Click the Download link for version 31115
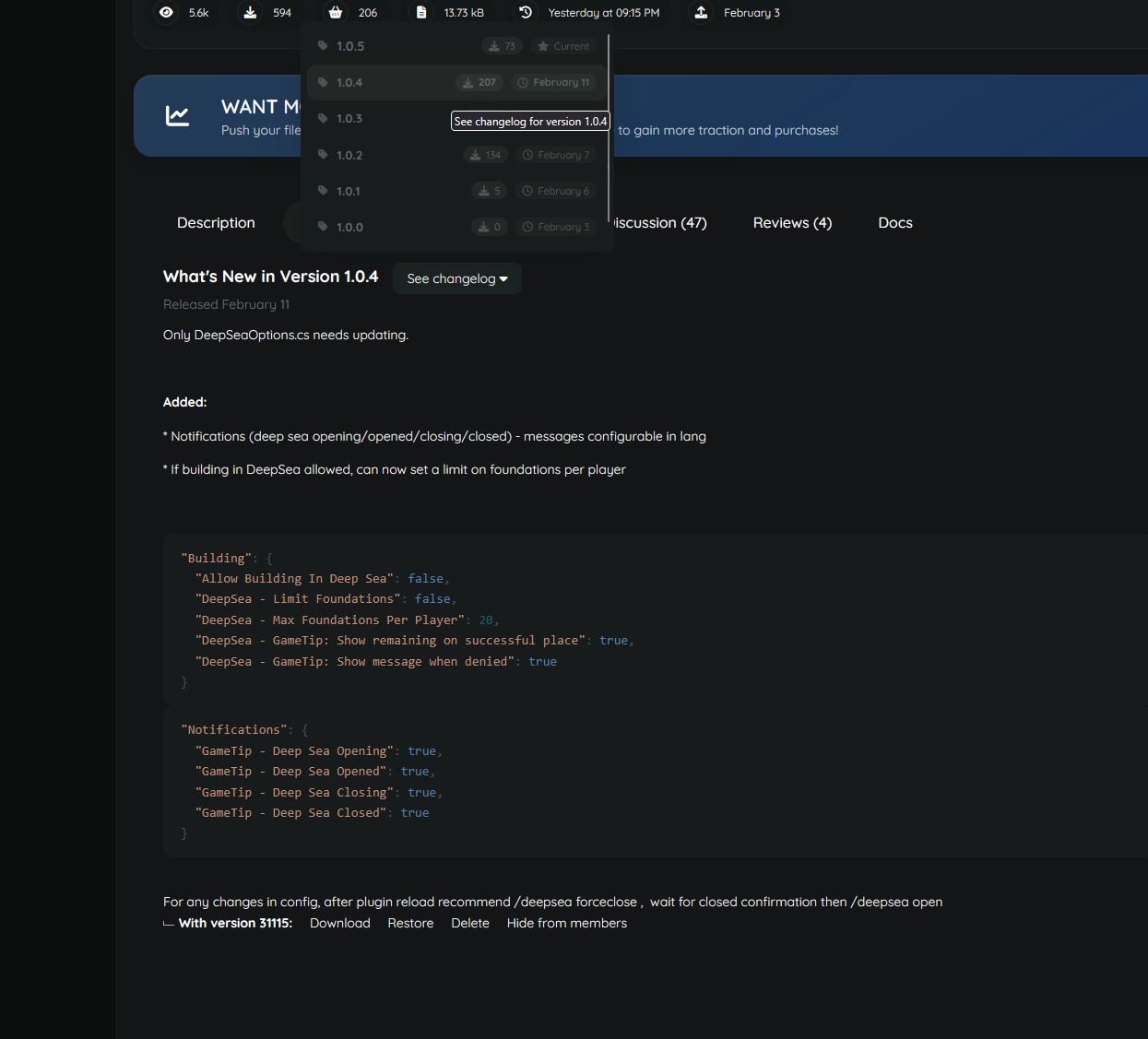The width and height of the screenshot is (1148, 1039). point(339,923)
